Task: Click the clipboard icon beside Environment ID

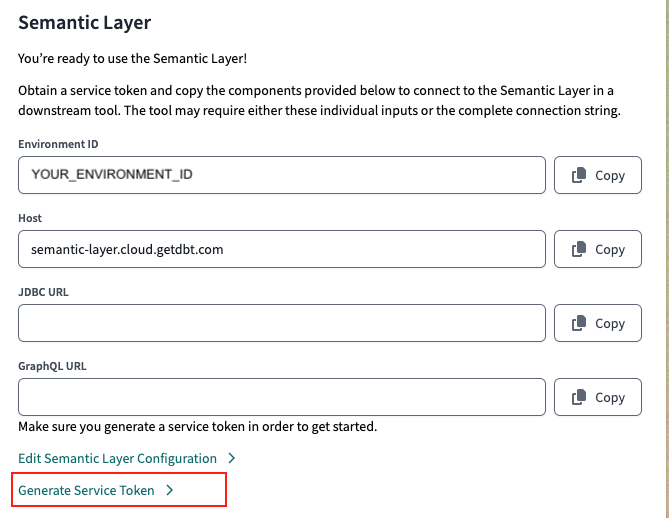Action: tap(579, 175)
